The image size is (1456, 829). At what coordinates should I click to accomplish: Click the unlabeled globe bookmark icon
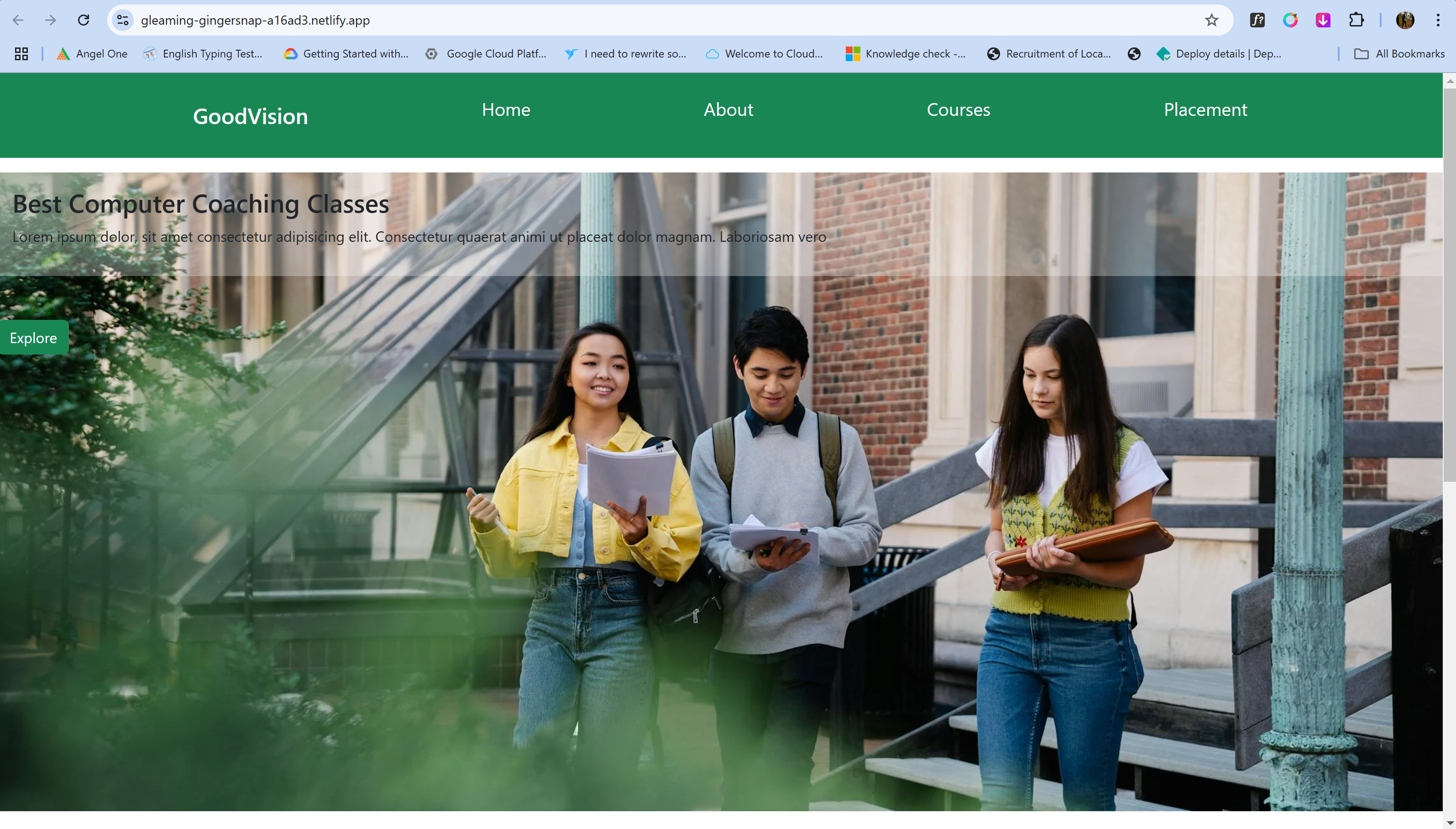[x=1134, y=53]
